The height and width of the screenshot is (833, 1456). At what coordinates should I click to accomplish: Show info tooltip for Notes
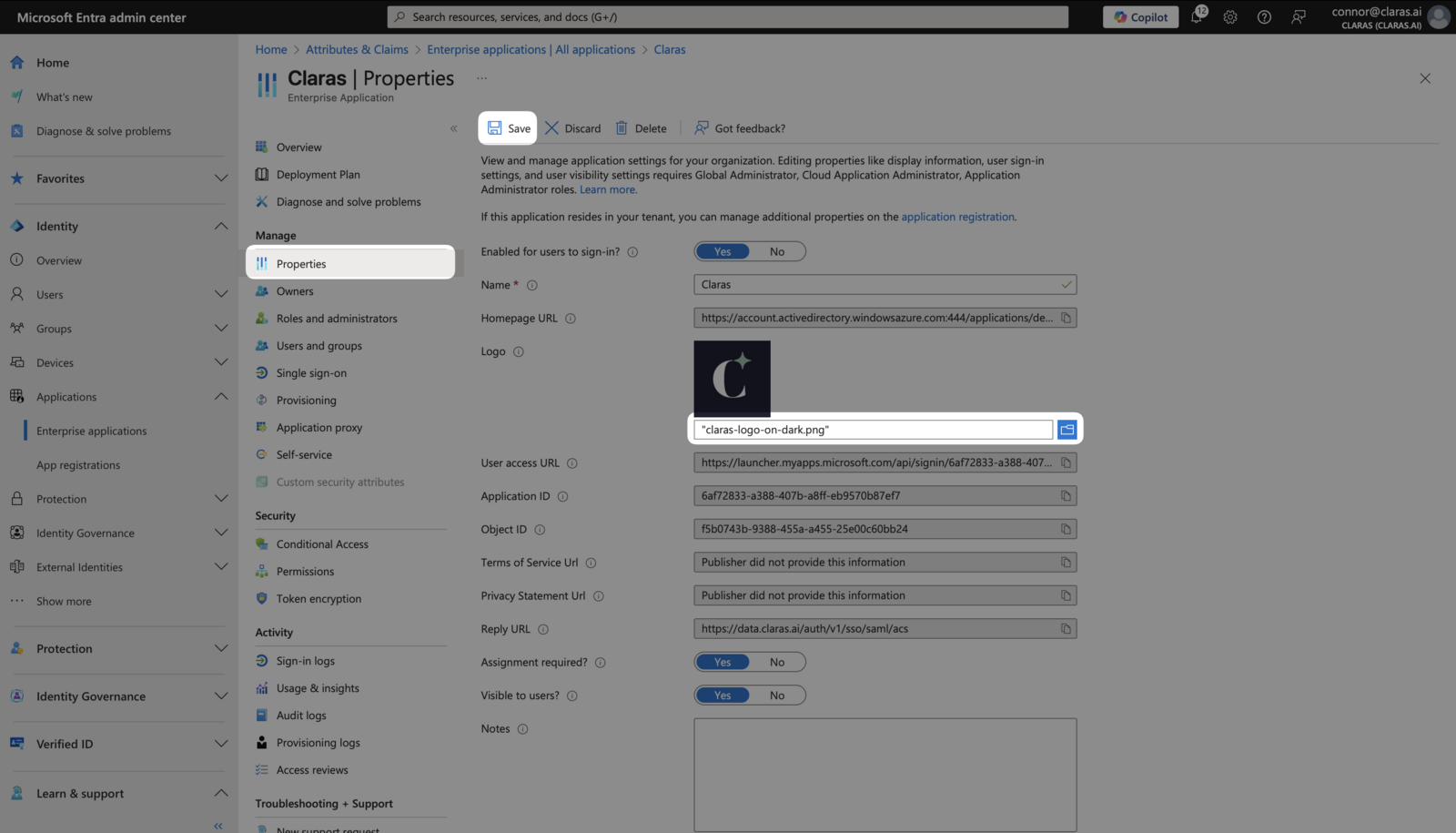point(522,729)
